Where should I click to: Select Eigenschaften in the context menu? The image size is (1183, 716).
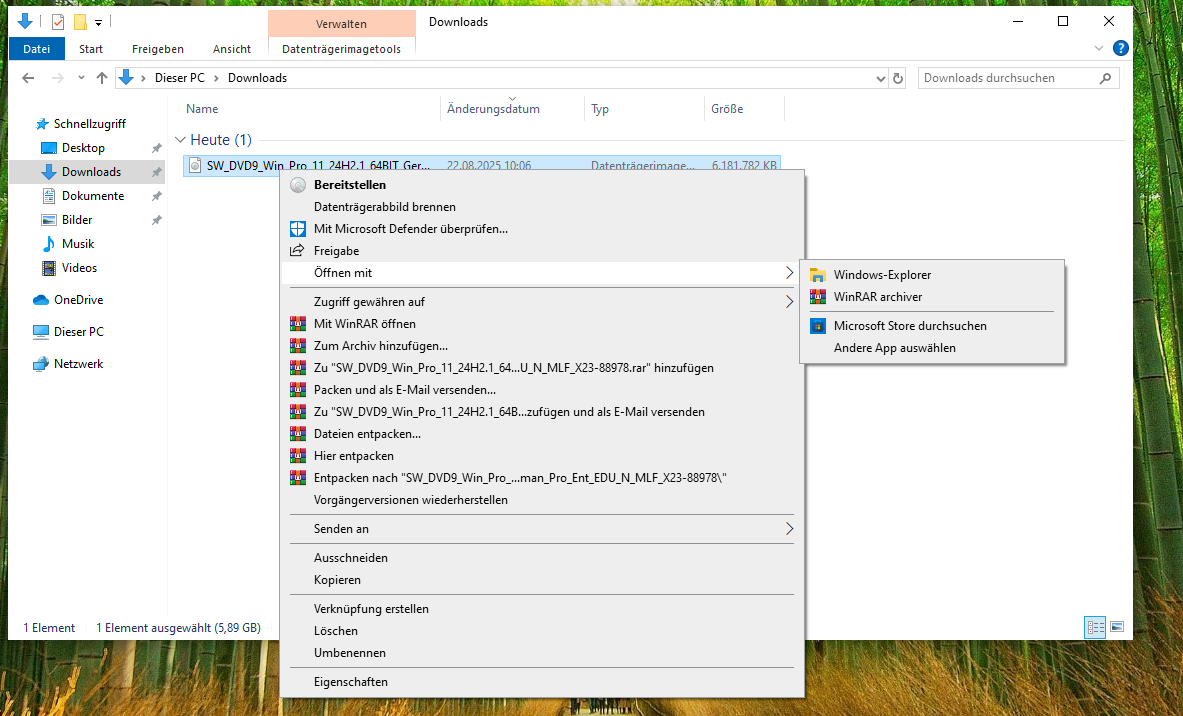[x=350, y=682]
